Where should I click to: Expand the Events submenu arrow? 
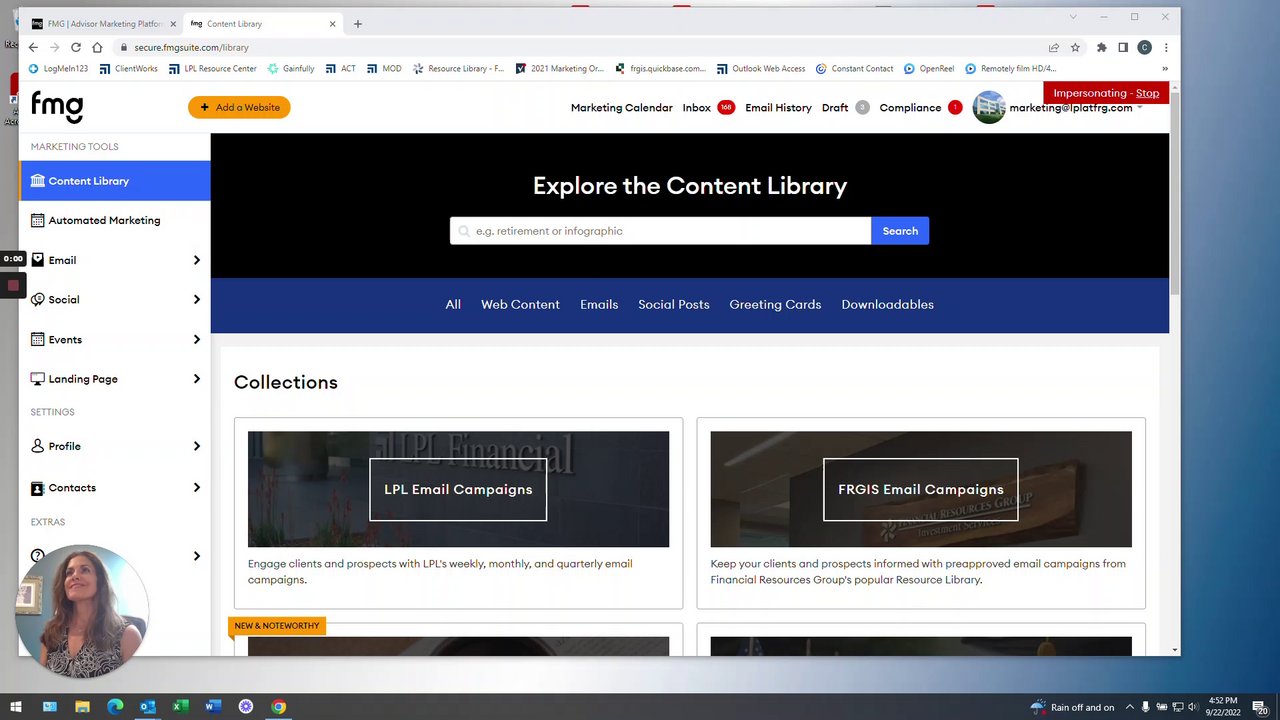196,339
